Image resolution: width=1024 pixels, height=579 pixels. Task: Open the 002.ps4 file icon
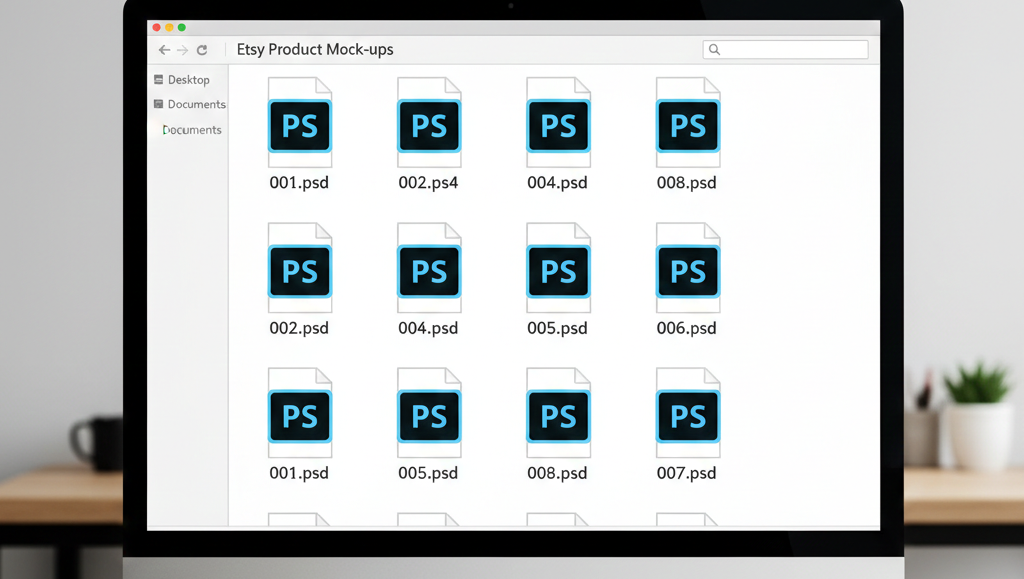point(429,124)
